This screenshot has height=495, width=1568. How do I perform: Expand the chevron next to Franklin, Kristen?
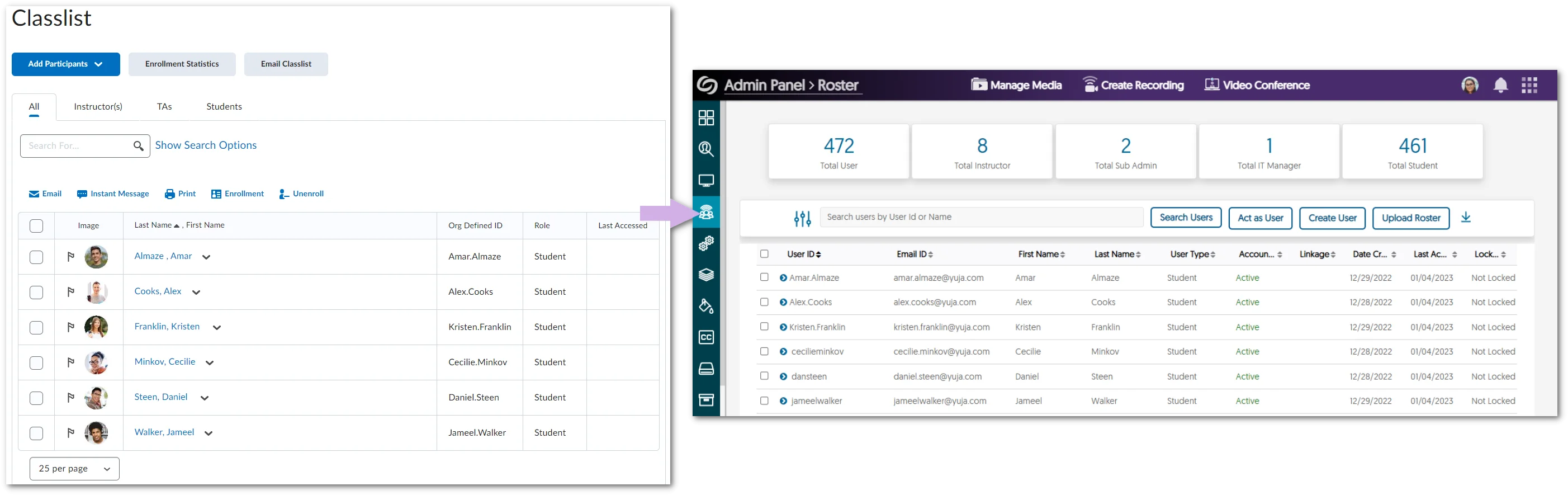coord(217,328)
